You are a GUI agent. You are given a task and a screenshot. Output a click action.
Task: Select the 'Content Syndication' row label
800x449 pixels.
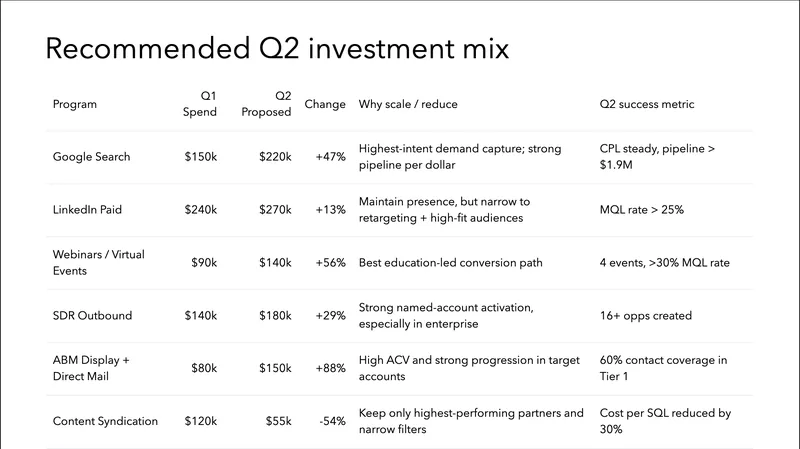(105, 421)
